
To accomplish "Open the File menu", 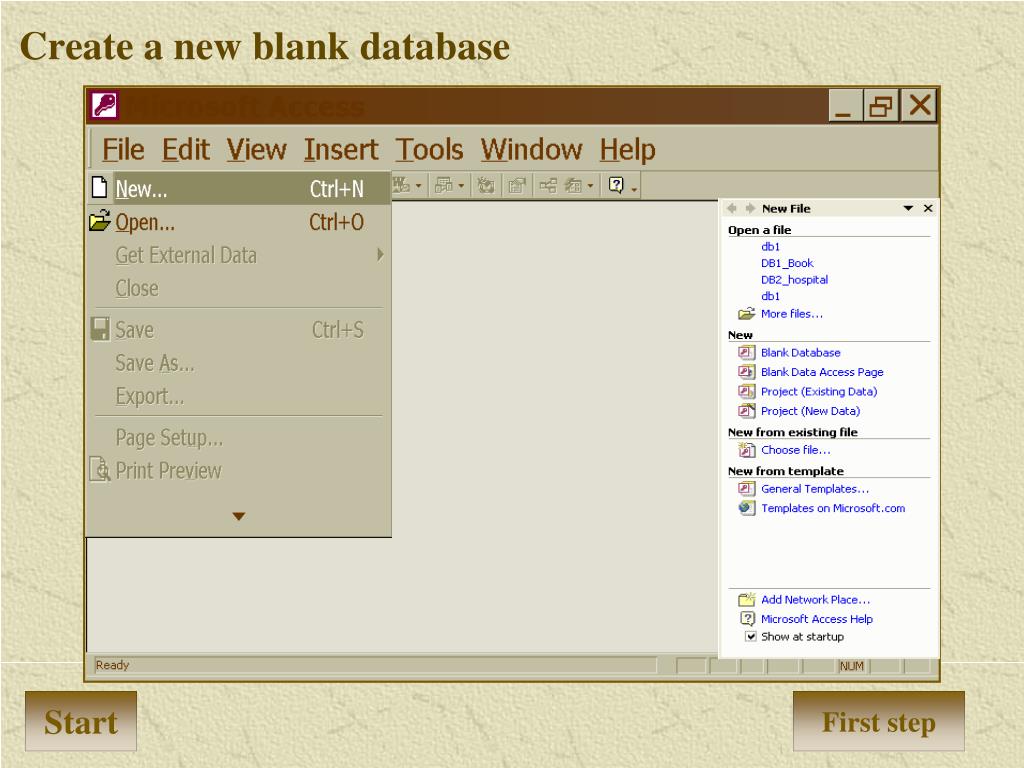I will [123, 150].
